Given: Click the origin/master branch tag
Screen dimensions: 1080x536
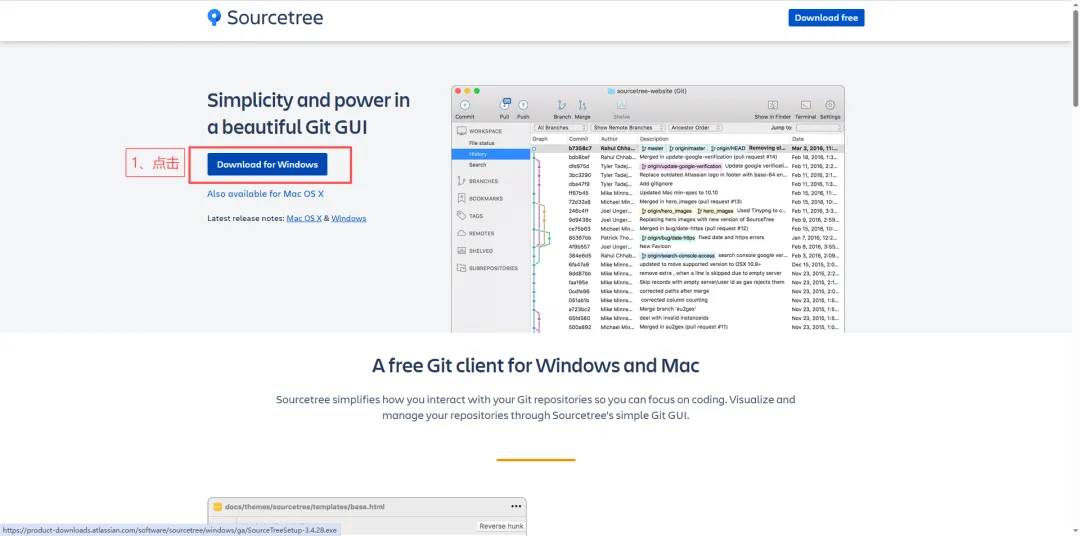Looking at the screenshot, I should pyautogui.click(x=687, y=148).
